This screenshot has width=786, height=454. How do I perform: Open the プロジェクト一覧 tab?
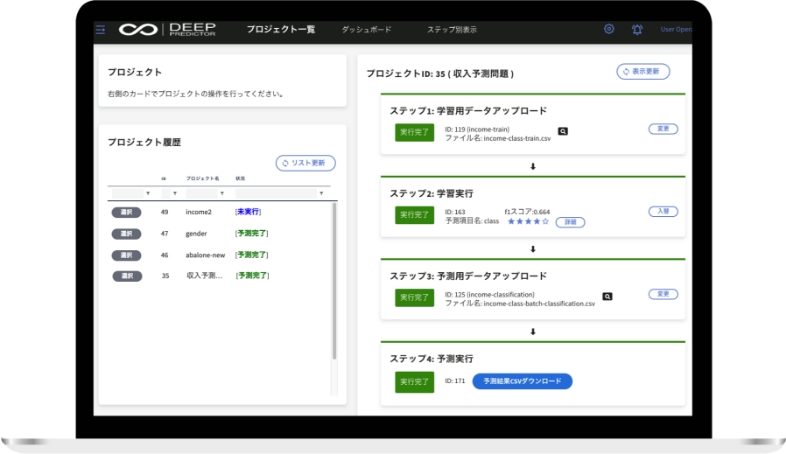281,30
